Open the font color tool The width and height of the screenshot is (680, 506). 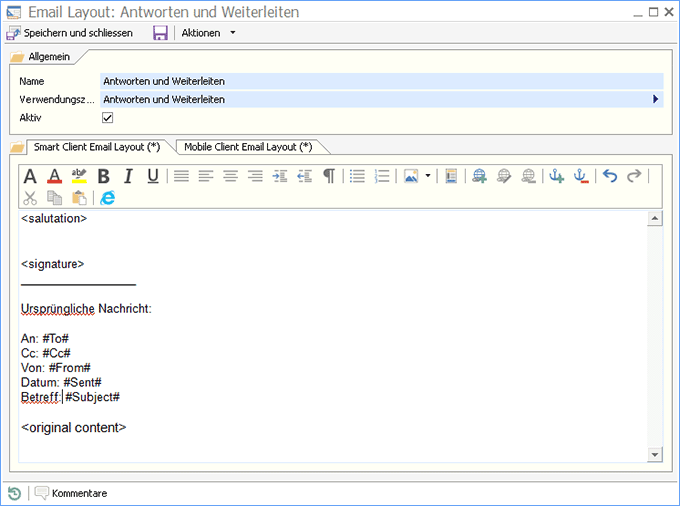(55, 176)
